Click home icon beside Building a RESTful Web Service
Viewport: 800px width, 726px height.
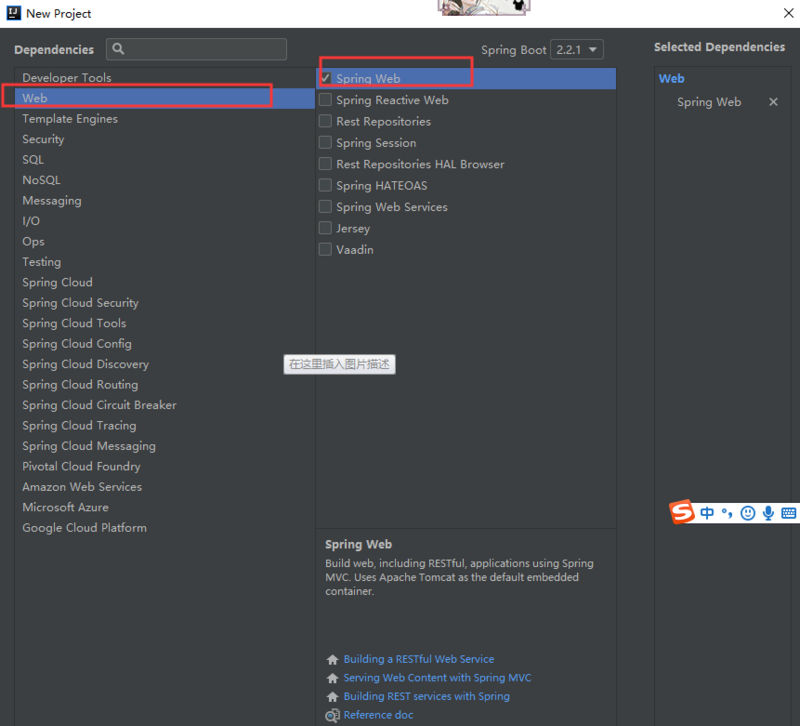click(x=333, y=660)
